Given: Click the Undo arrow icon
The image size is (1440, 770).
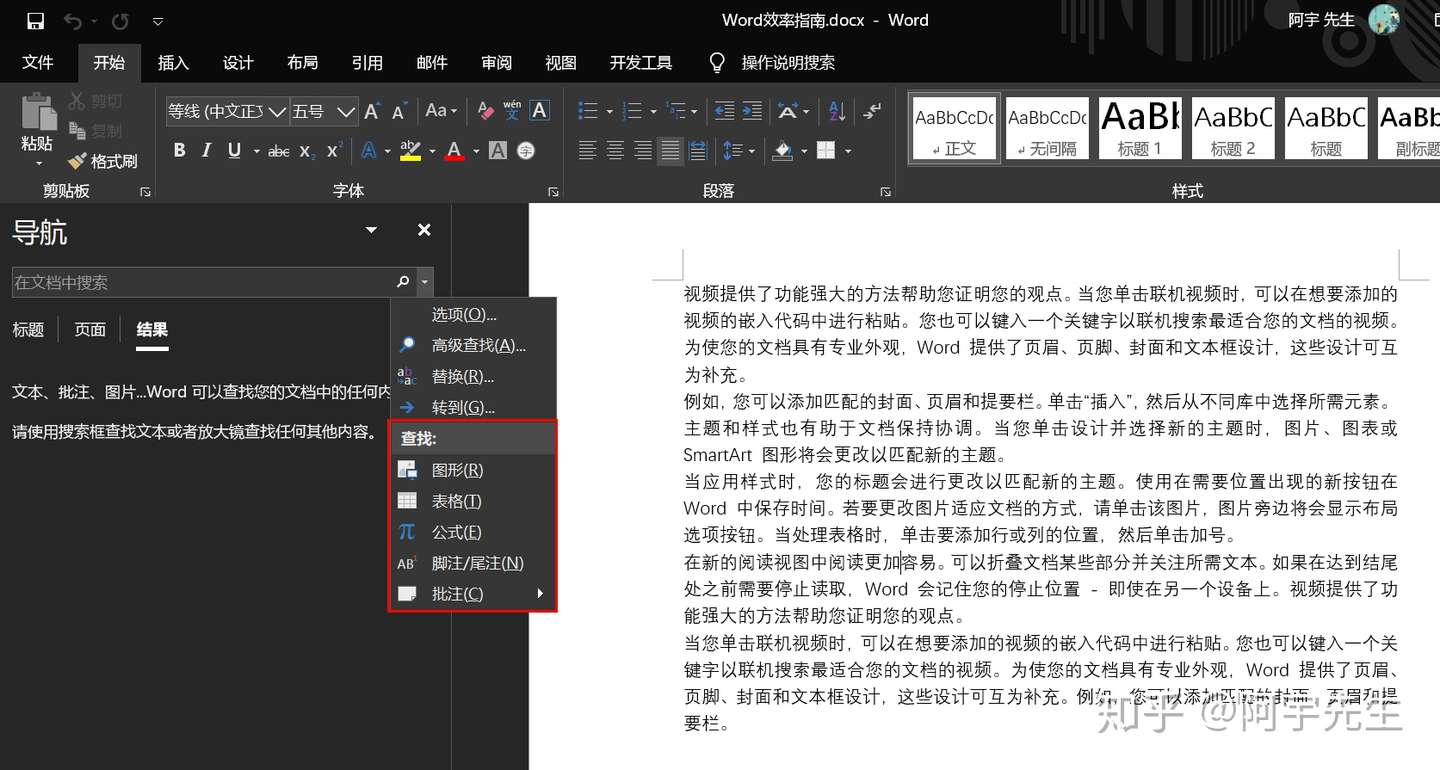Looking at the screenshot, I should (73, 20).
